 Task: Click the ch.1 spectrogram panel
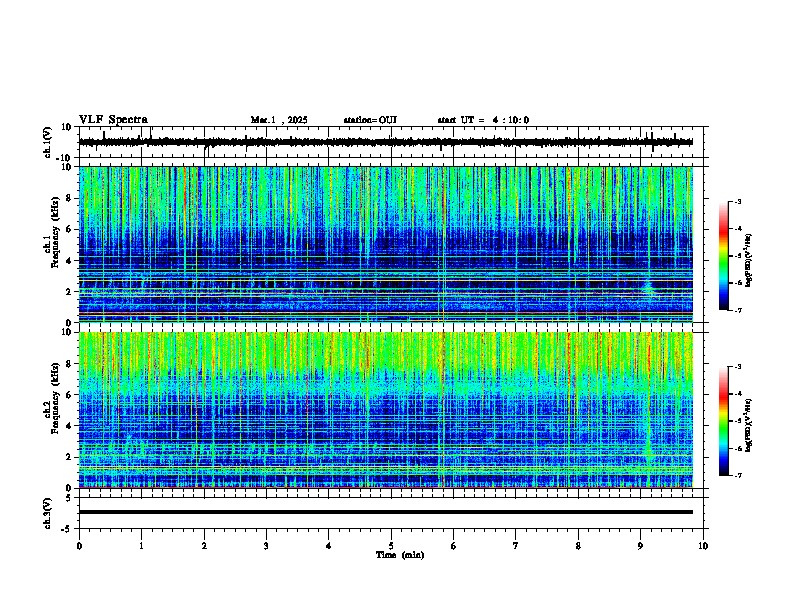[385, 244]
